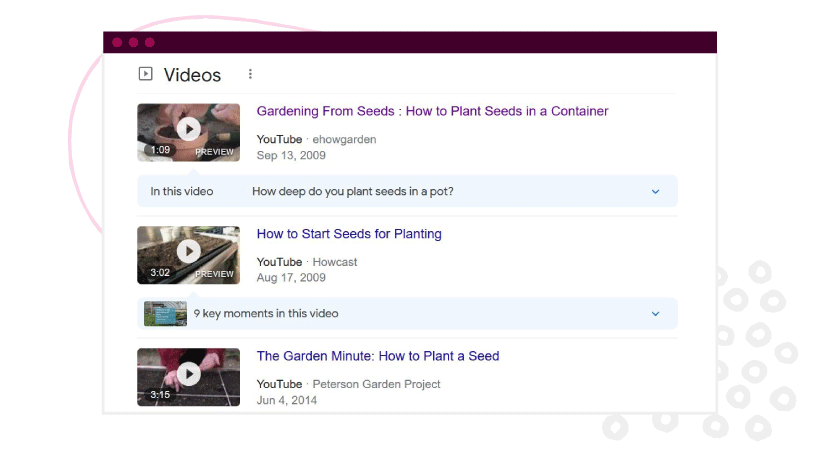
Task: Click the third dot in window title bar
Action: [x=150, y=42]
